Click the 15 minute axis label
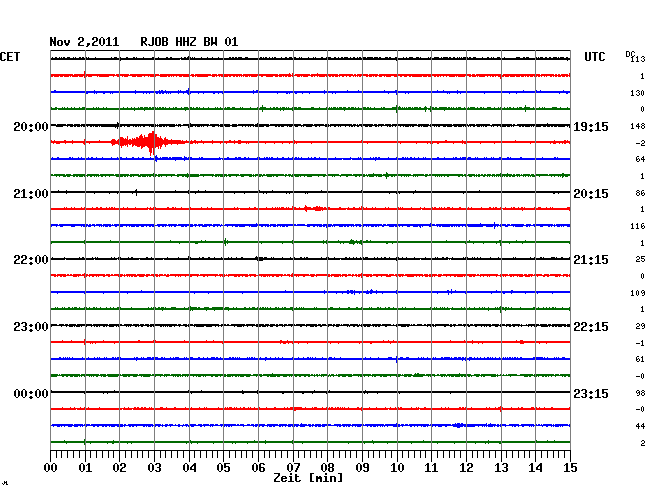Image resolution: width=650 pixels, height=494 pixels. point(570,468)
